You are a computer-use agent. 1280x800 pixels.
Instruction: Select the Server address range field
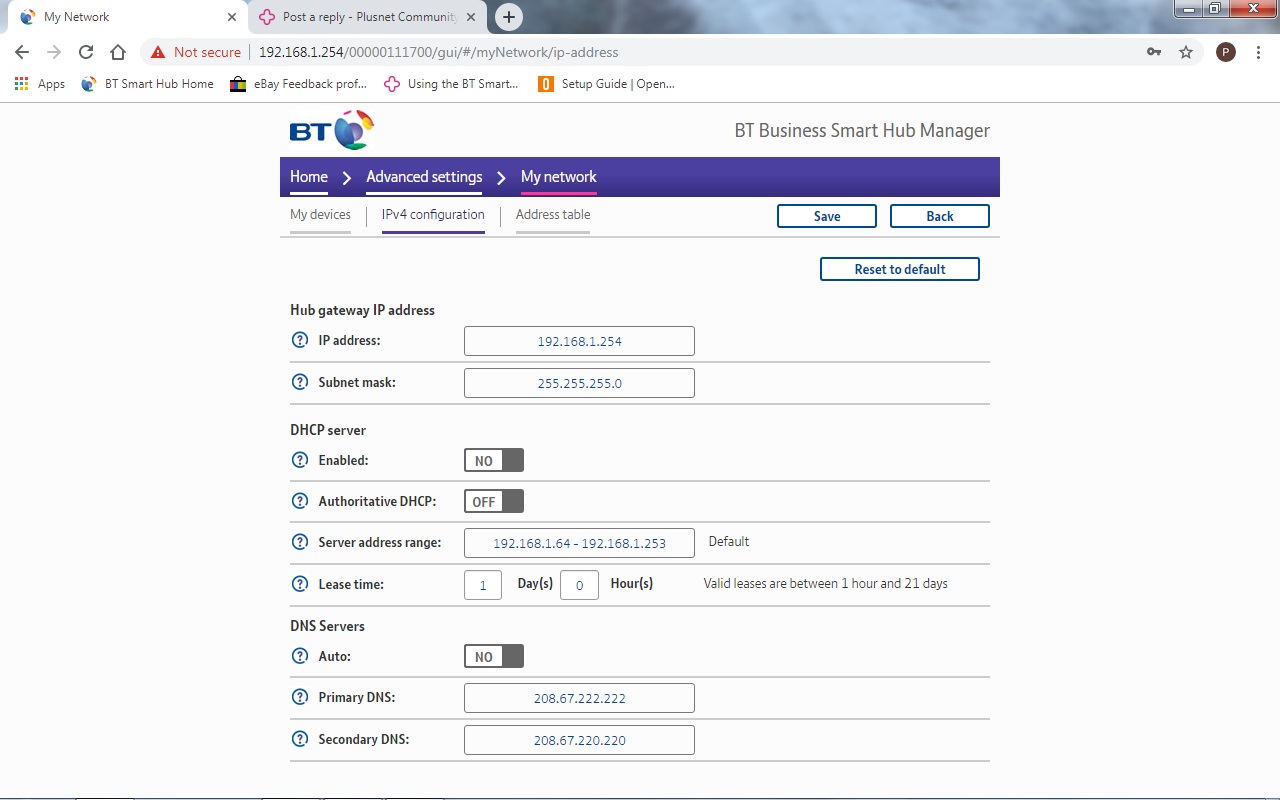click(x=579, y=543)
